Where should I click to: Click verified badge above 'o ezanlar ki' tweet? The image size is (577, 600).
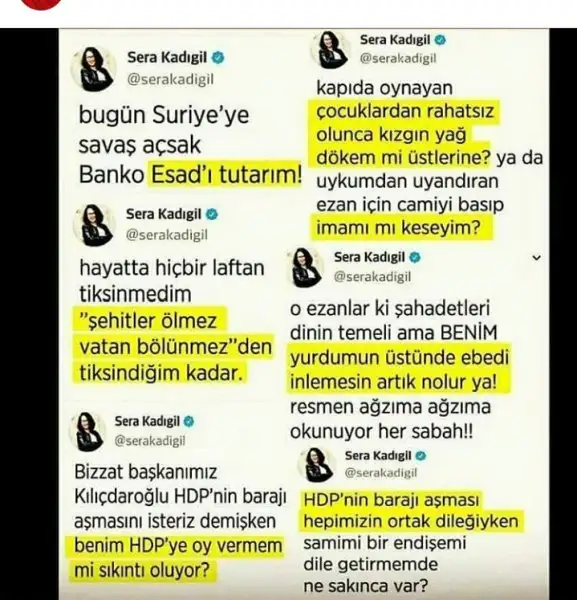pyautogui.click(x=415, y=258)
